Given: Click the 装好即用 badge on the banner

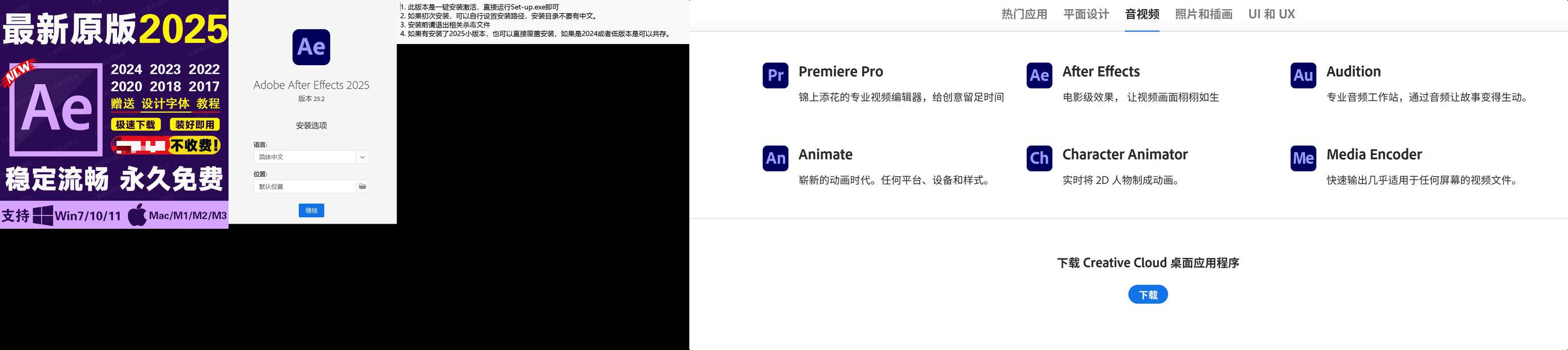Looking at the screenshot, I should point(195,125).
